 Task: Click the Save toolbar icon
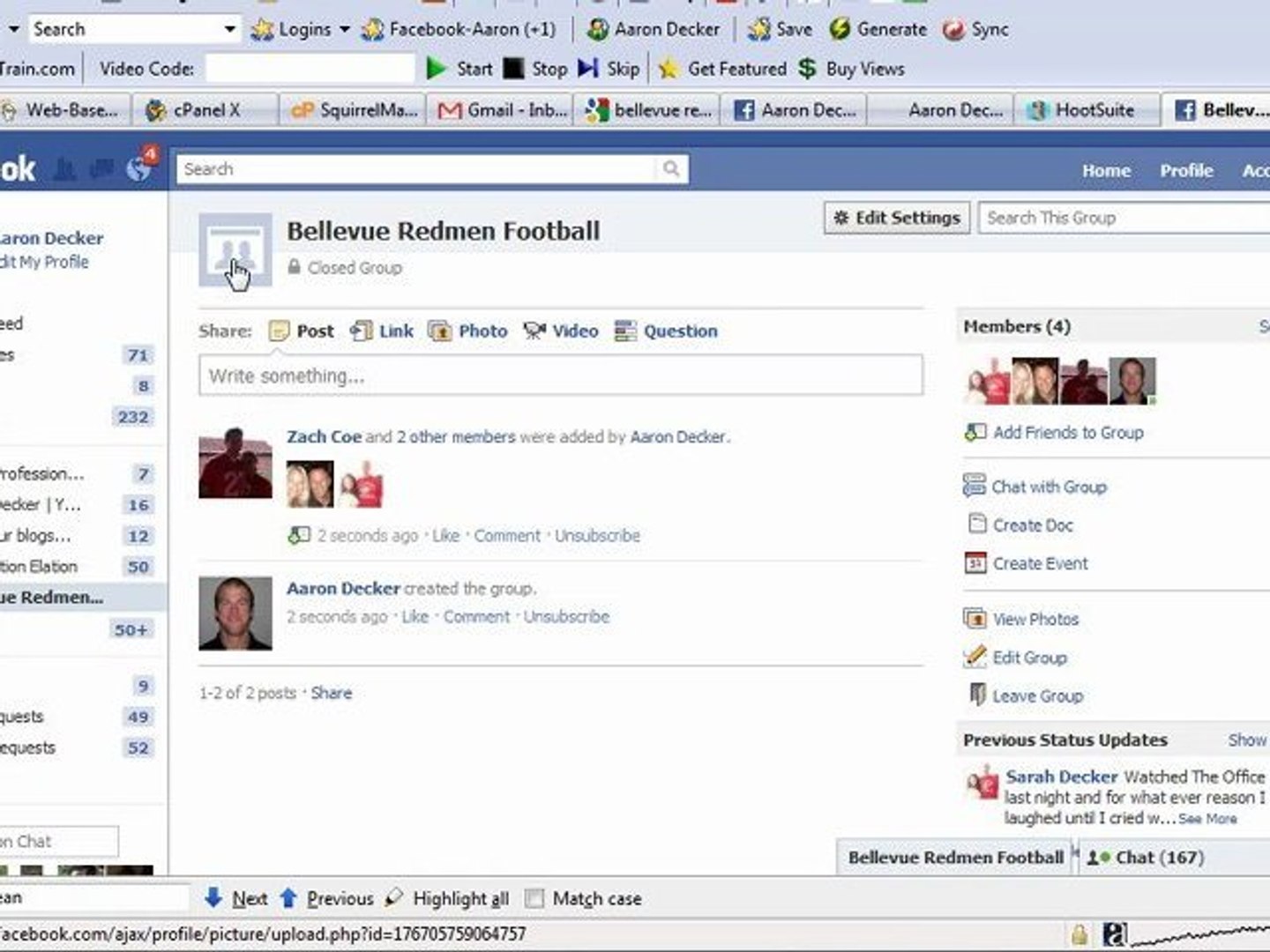click(x=758, y=29)
